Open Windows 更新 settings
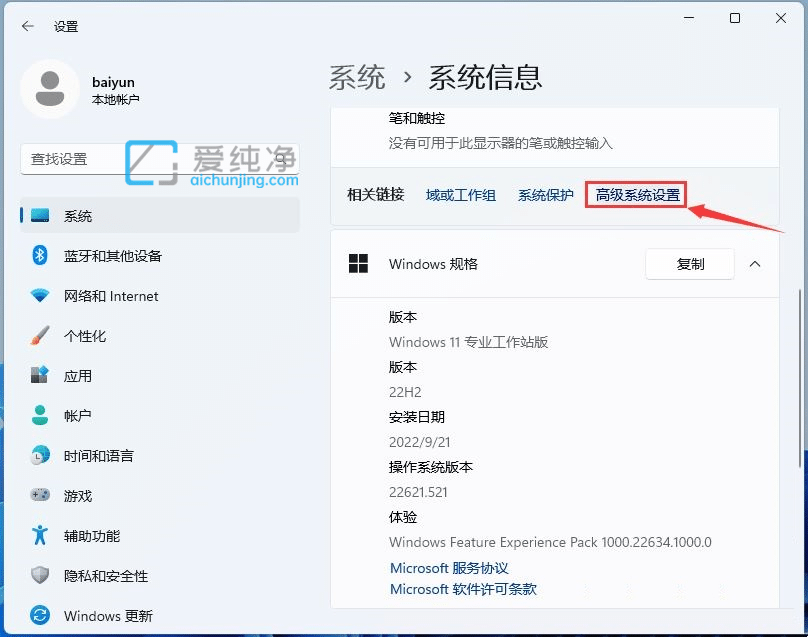 point(160,616)
